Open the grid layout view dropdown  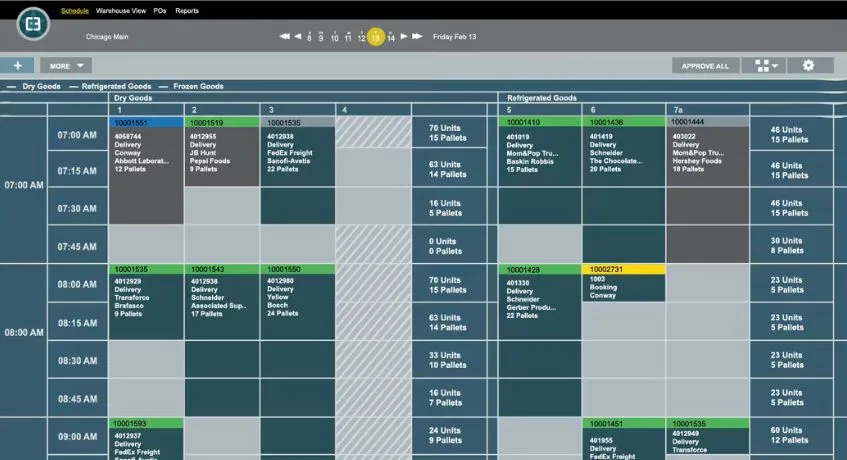[x=765, y=66]
